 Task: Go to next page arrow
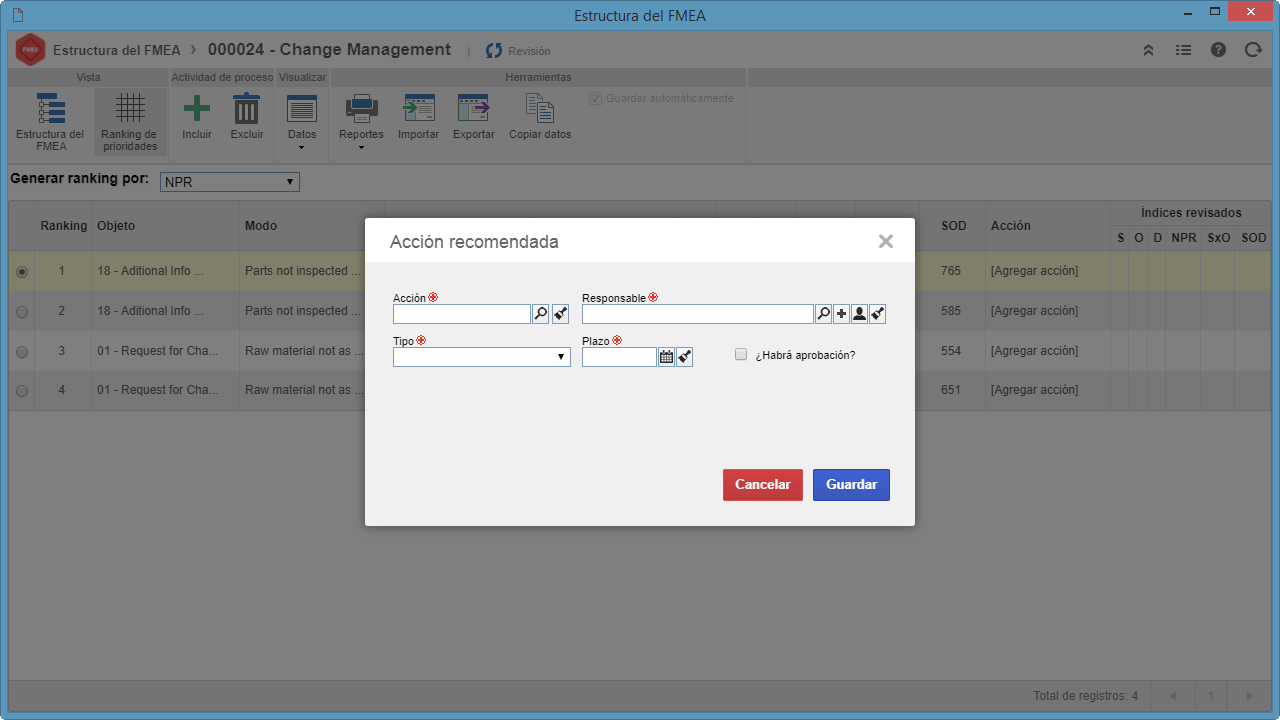(x=1248, y=695)
